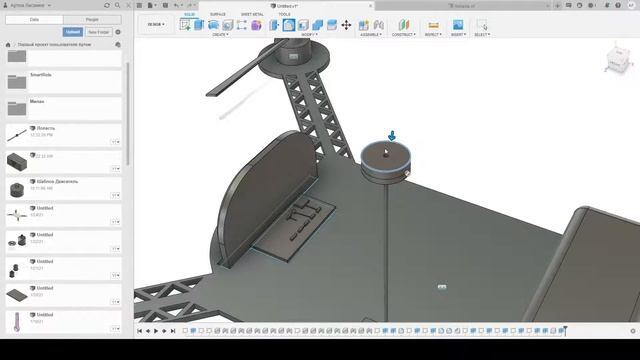Open version dropdown for Лопасть item
Image resolution: width=640 pixels, height=360 pixels.
pos(116,142)
